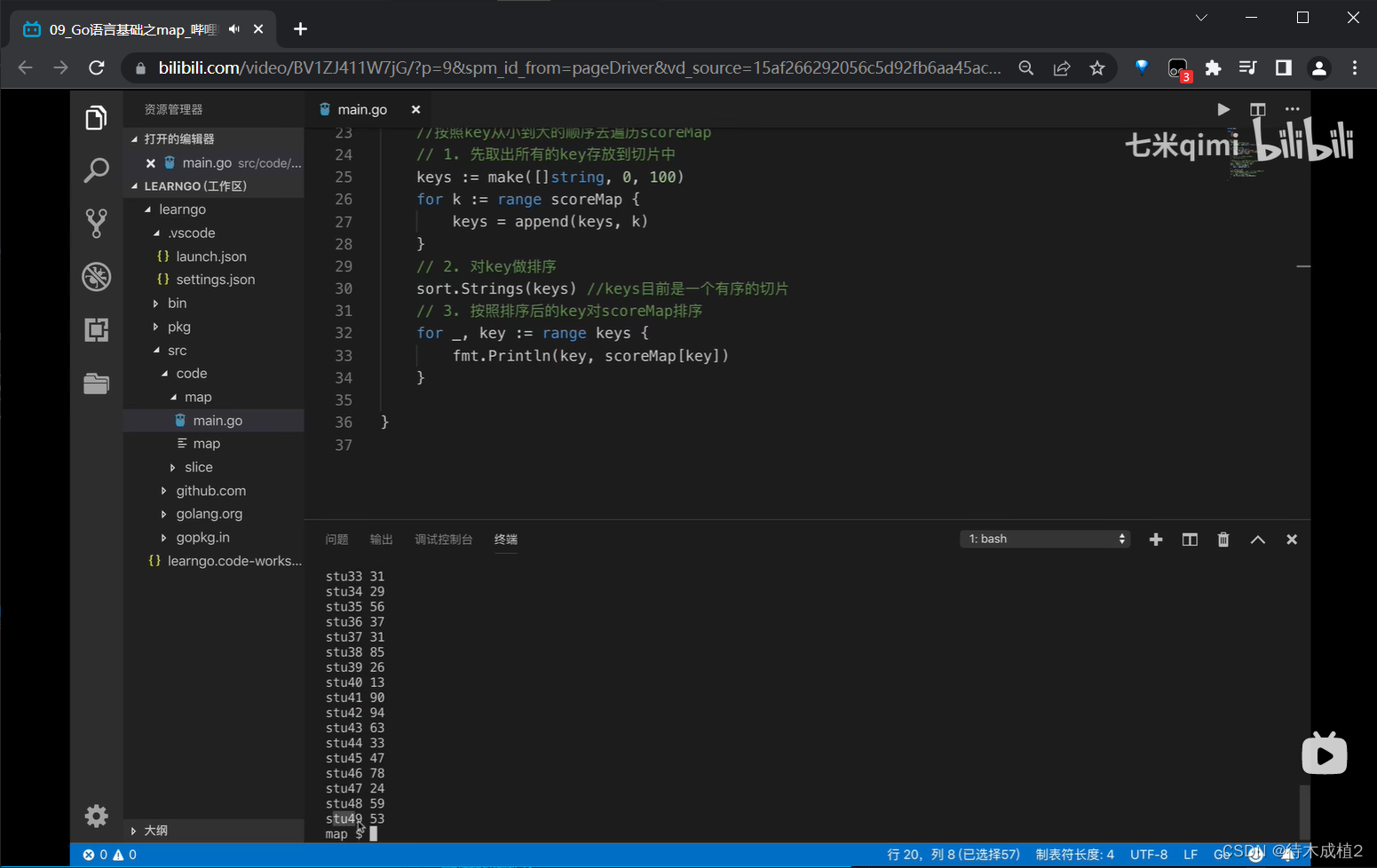Expand the 大纲 outline section
Screen dimensions: 1377x868
213,831
